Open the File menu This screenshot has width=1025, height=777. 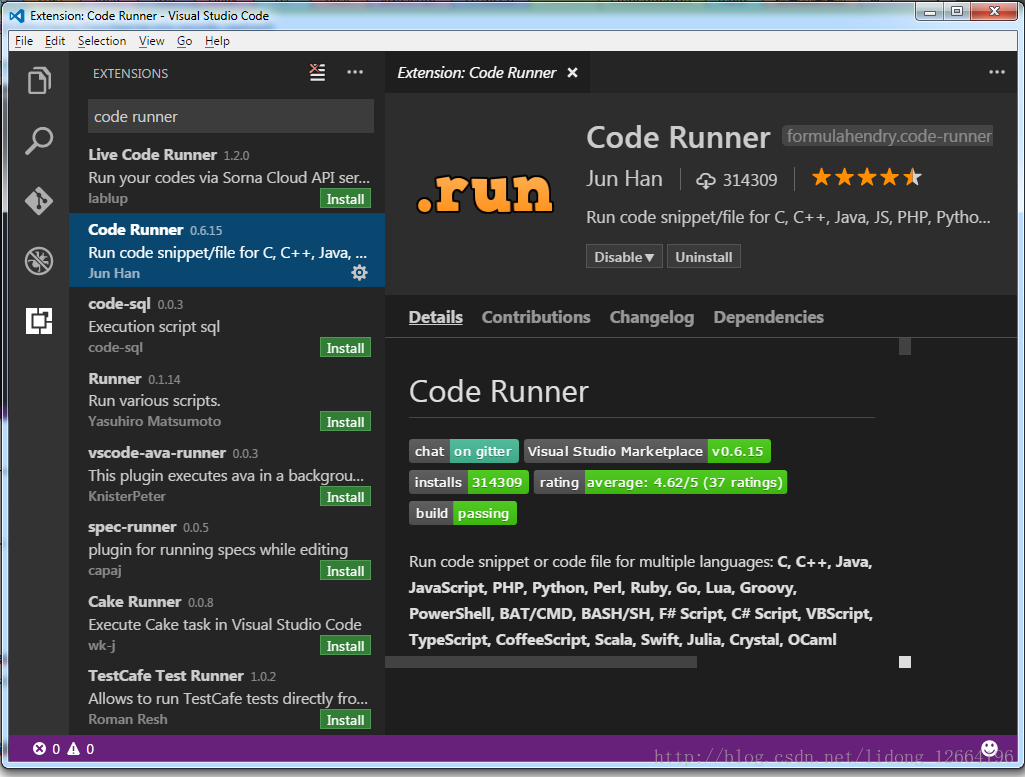(24, 41)
